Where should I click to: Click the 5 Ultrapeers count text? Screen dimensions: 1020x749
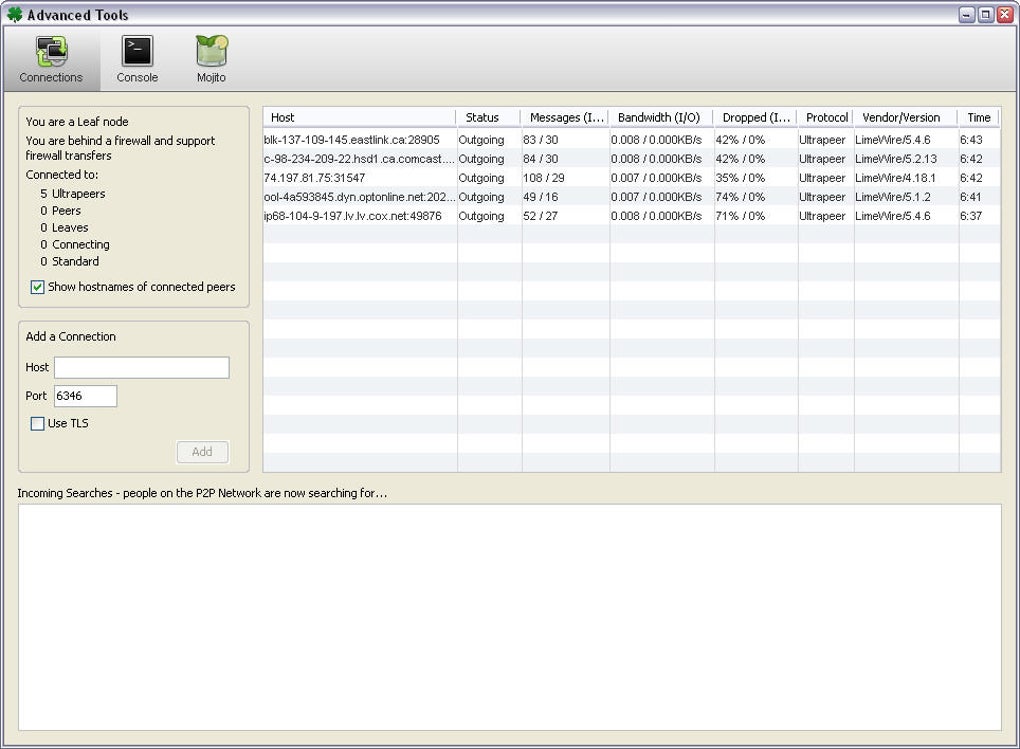(72, 194)
